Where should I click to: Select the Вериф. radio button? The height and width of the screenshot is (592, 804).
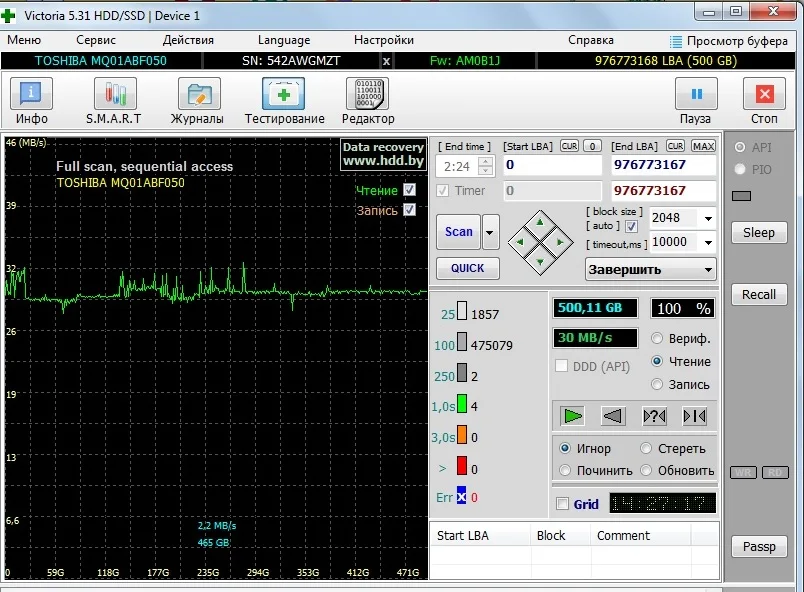[x=657, y=338]
